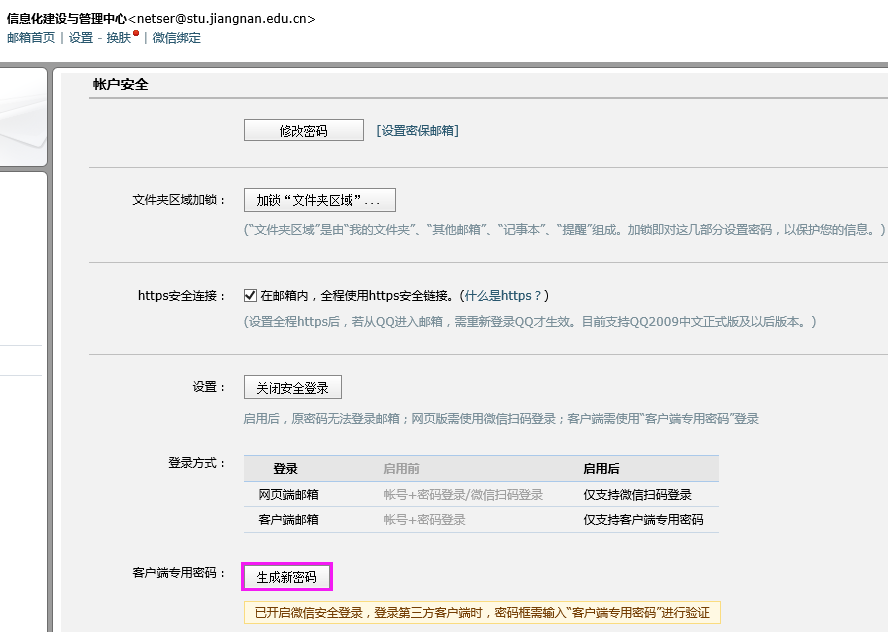
Task: Click the 生成新密码 button
Action: pyautogui.click(x=287, y=577)
